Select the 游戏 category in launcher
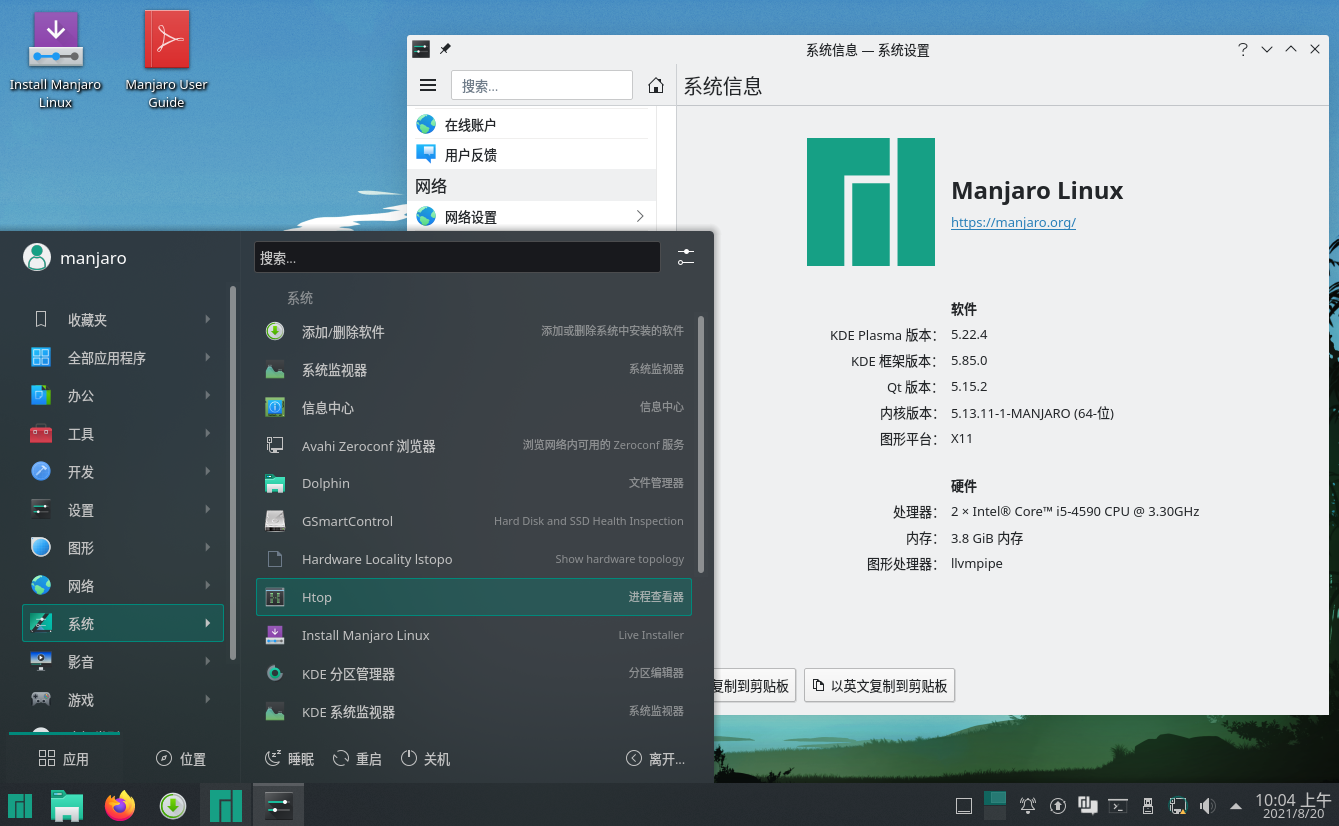Viewport: 1339px width, 826px height. (x=123, y=699)
